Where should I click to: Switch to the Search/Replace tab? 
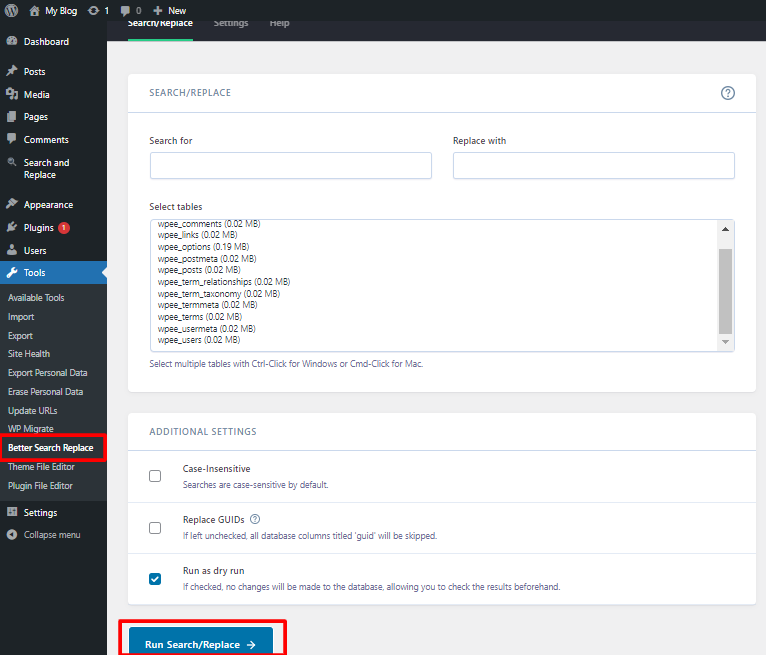coord(160,24)
